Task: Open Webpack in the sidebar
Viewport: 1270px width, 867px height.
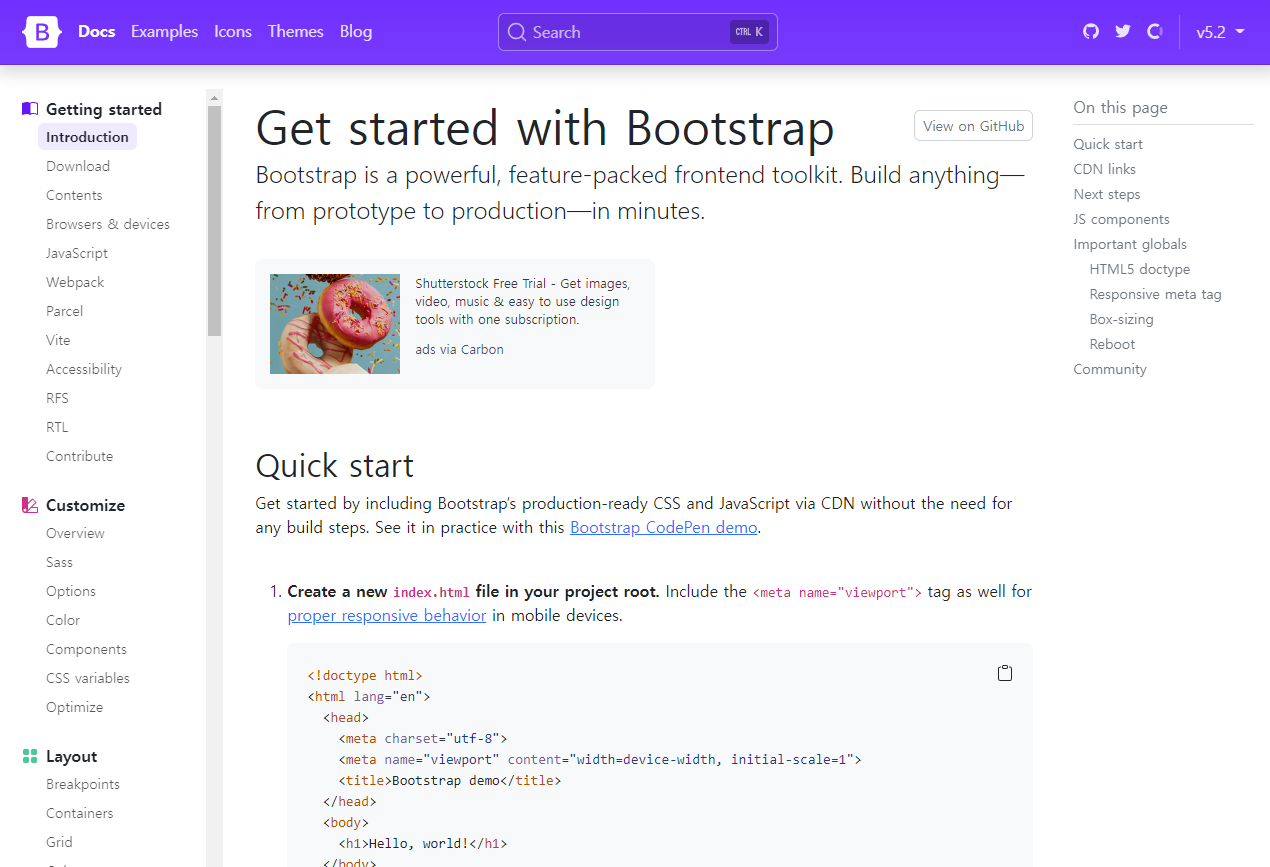Action: (75, 282)
